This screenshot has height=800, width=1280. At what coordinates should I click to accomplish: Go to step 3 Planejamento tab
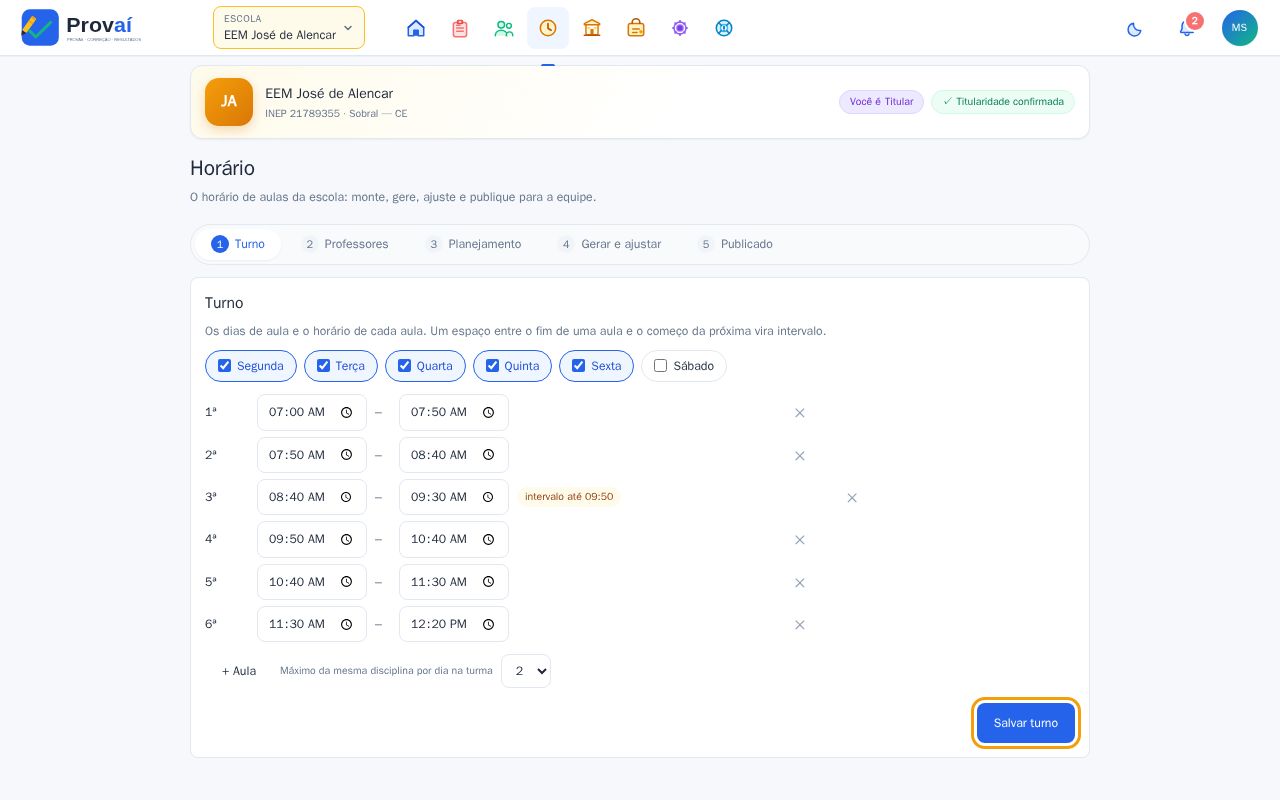click(x=473, y=244)
